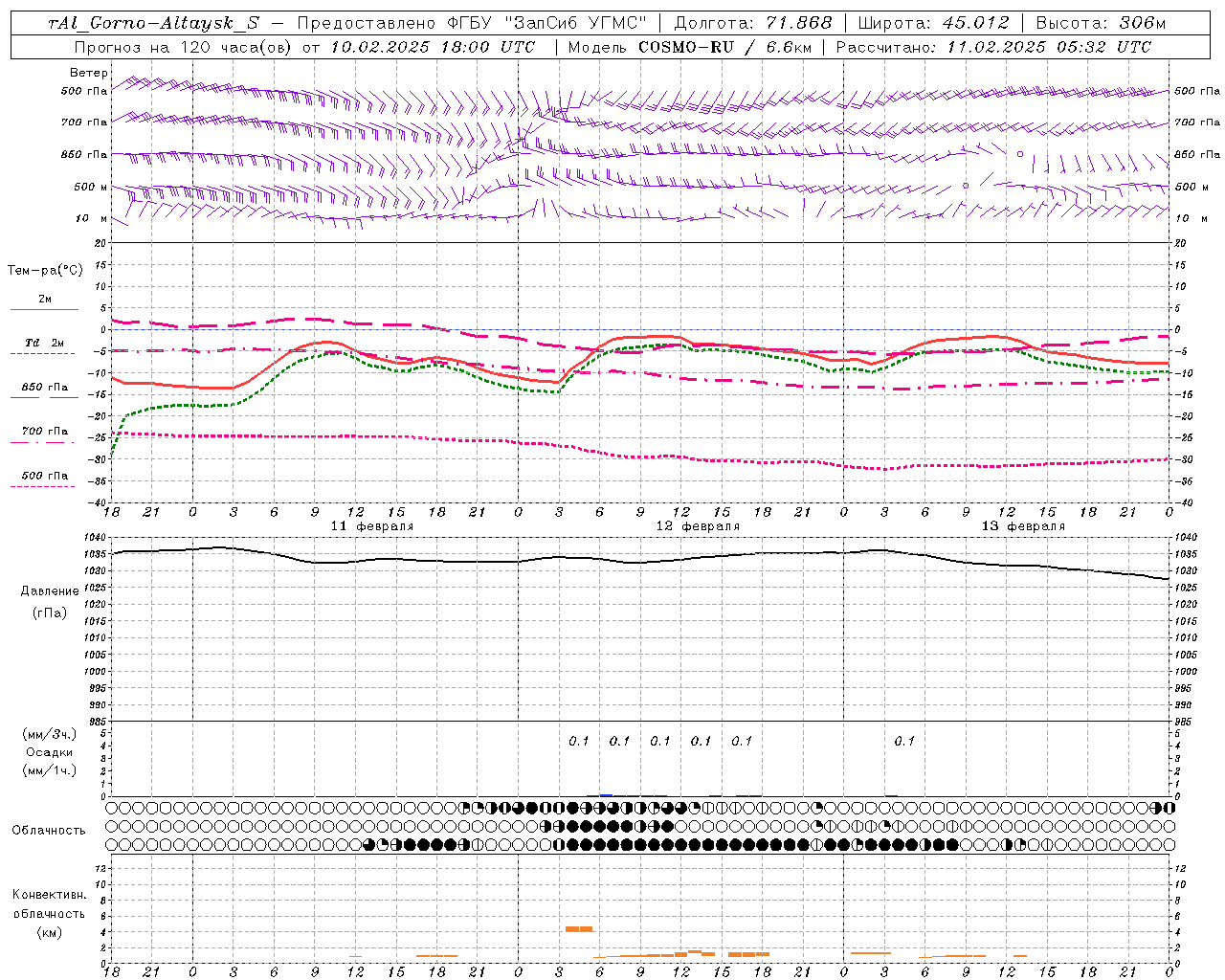1225x980 pixels.
Task: Click the forecast start time 10.02.2025 18:00 UTC
Action: pyautogui.click(x=433, y=47)
